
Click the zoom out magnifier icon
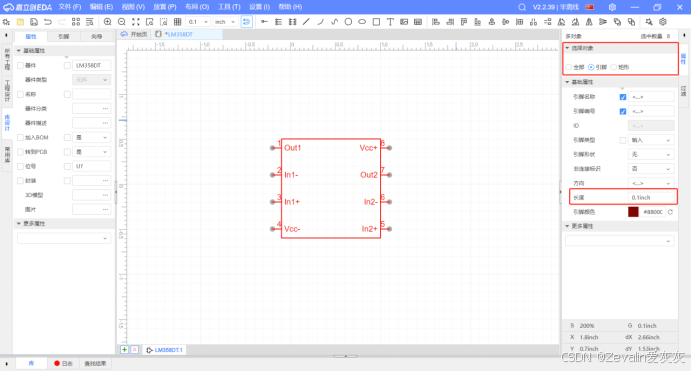pos(121,22)
